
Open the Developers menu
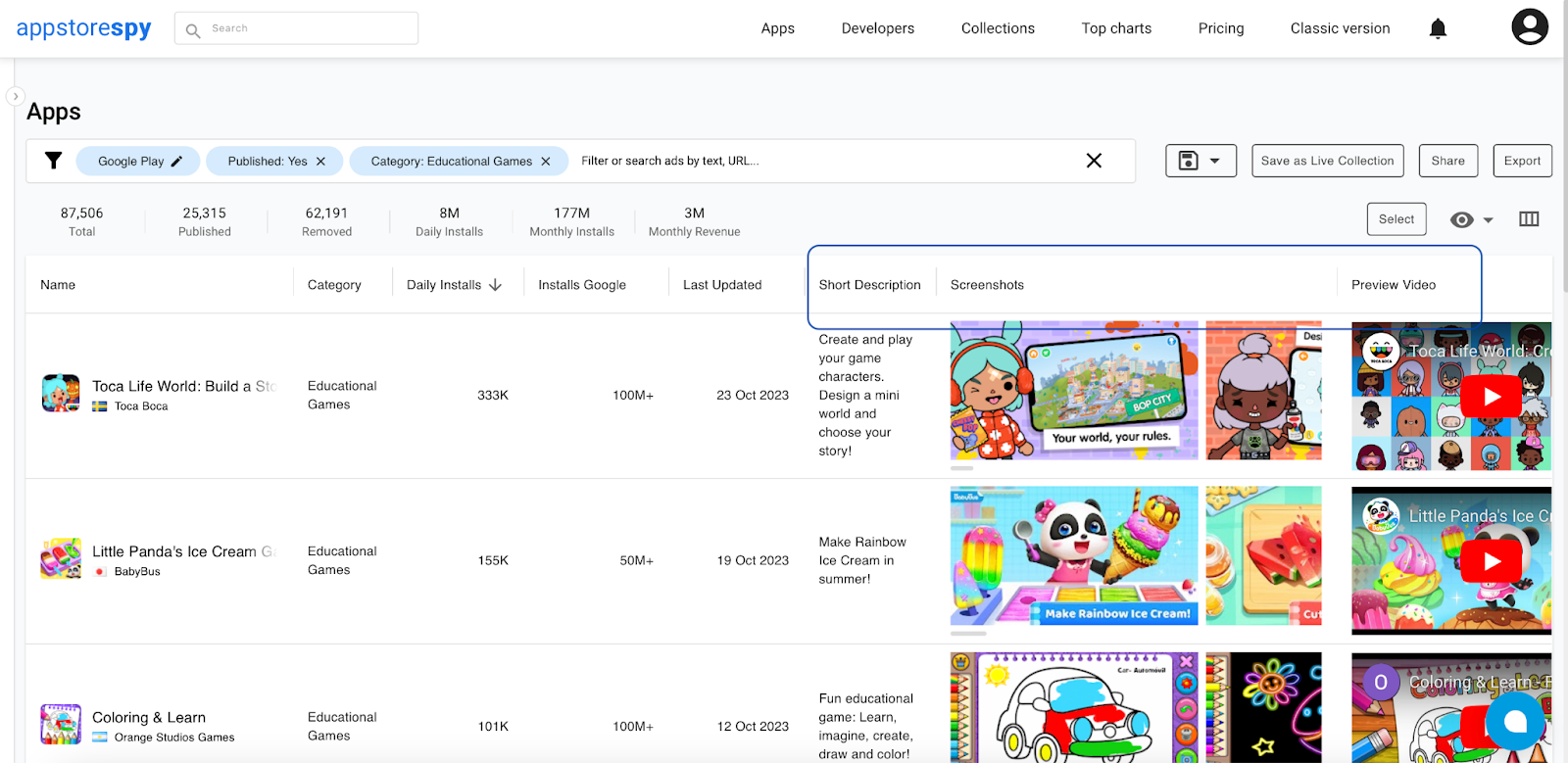coord(878,28)
